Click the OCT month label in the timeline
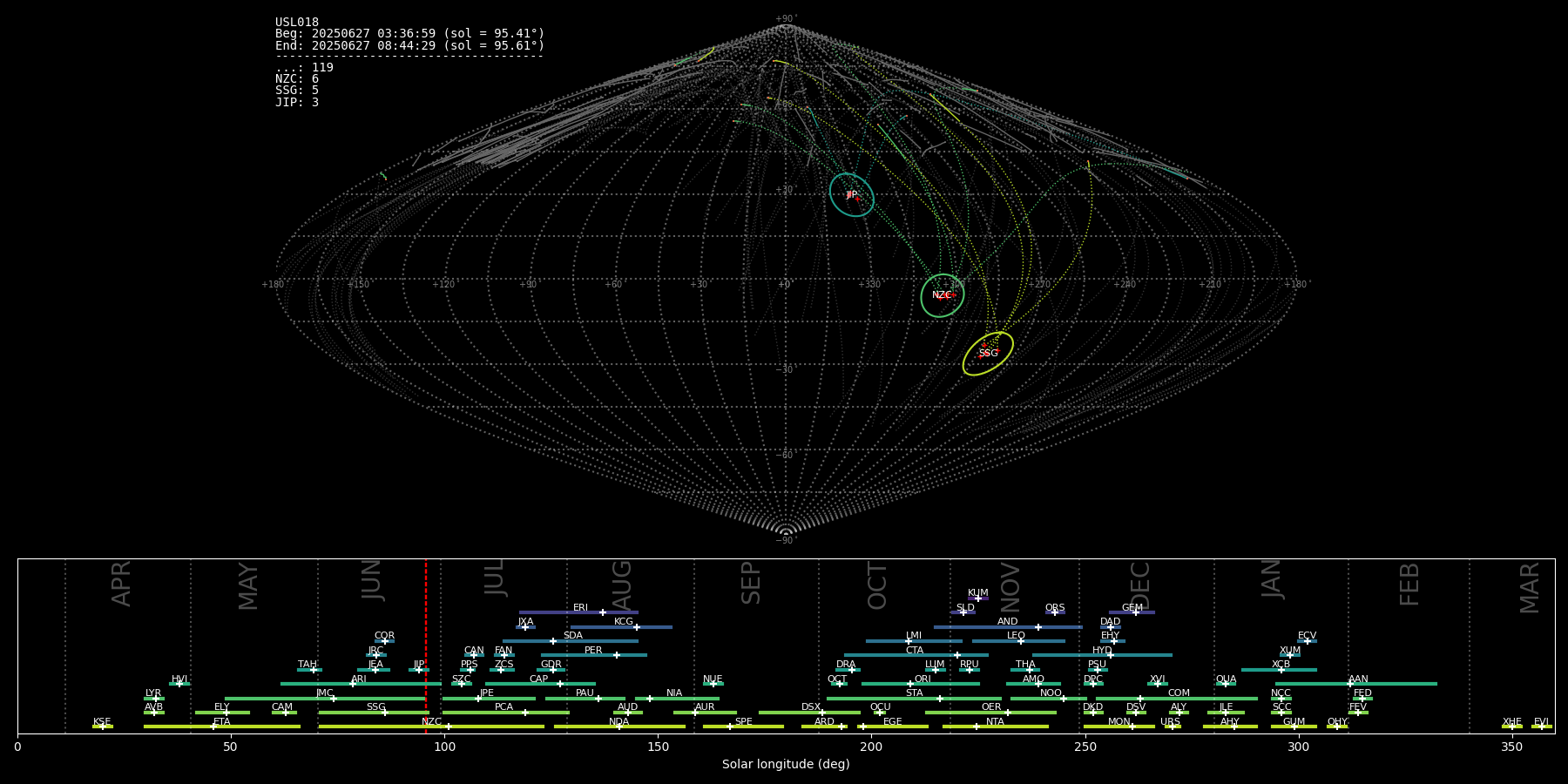The width and height of the screenshot is (1568, 784). 877,585
